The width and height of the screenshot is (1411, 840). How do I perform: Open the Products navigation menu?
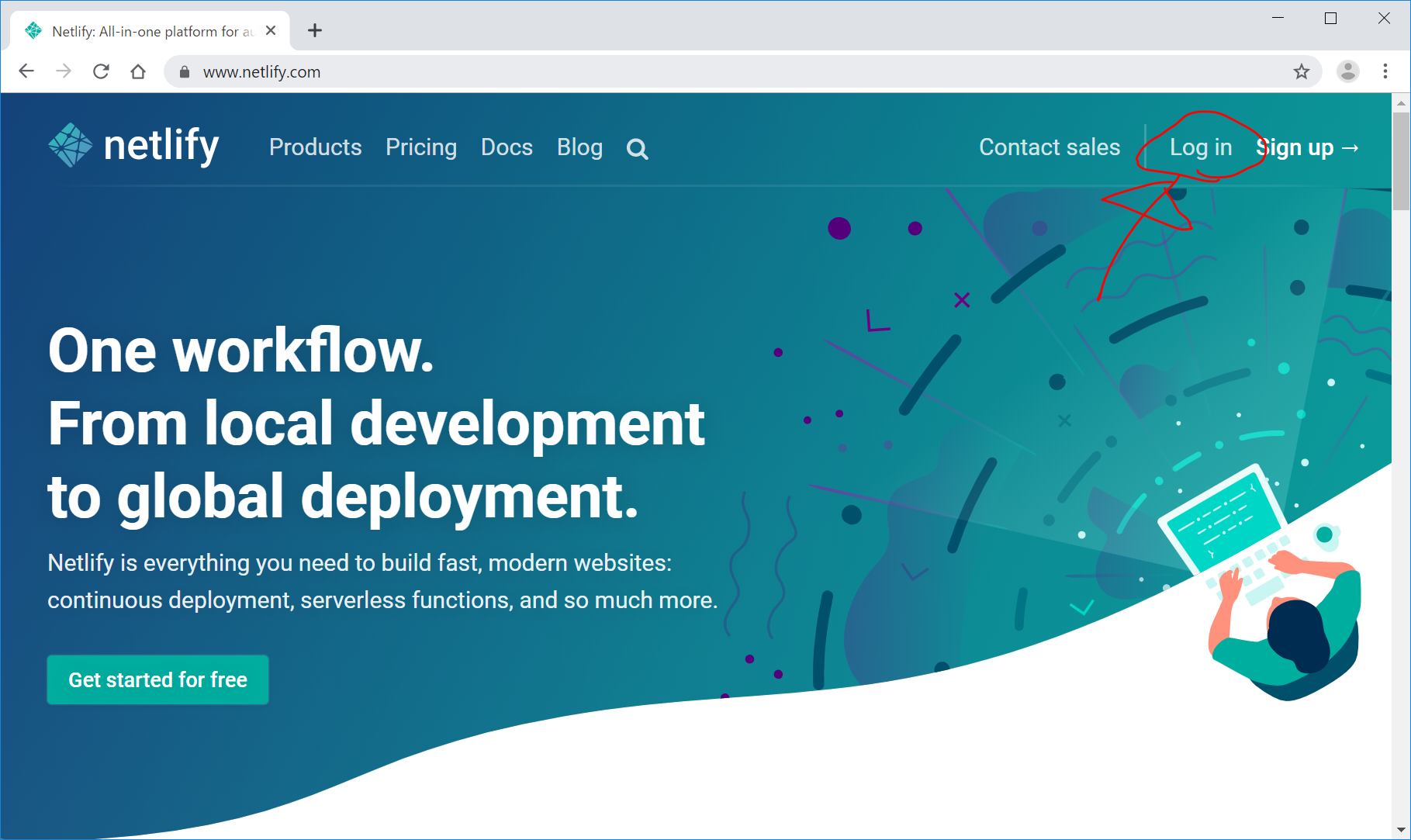(x=315, y=147)
